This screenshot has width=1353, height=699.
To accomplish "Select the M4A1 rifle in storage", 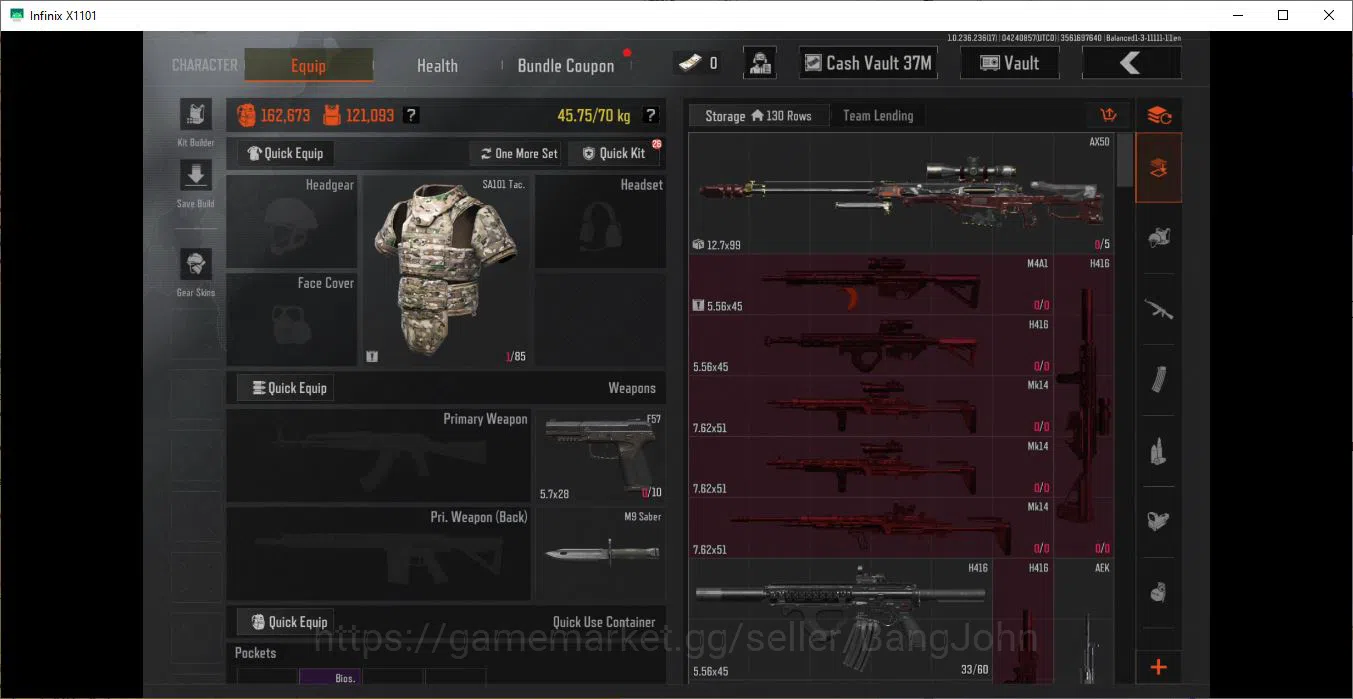I will (871, 285).
